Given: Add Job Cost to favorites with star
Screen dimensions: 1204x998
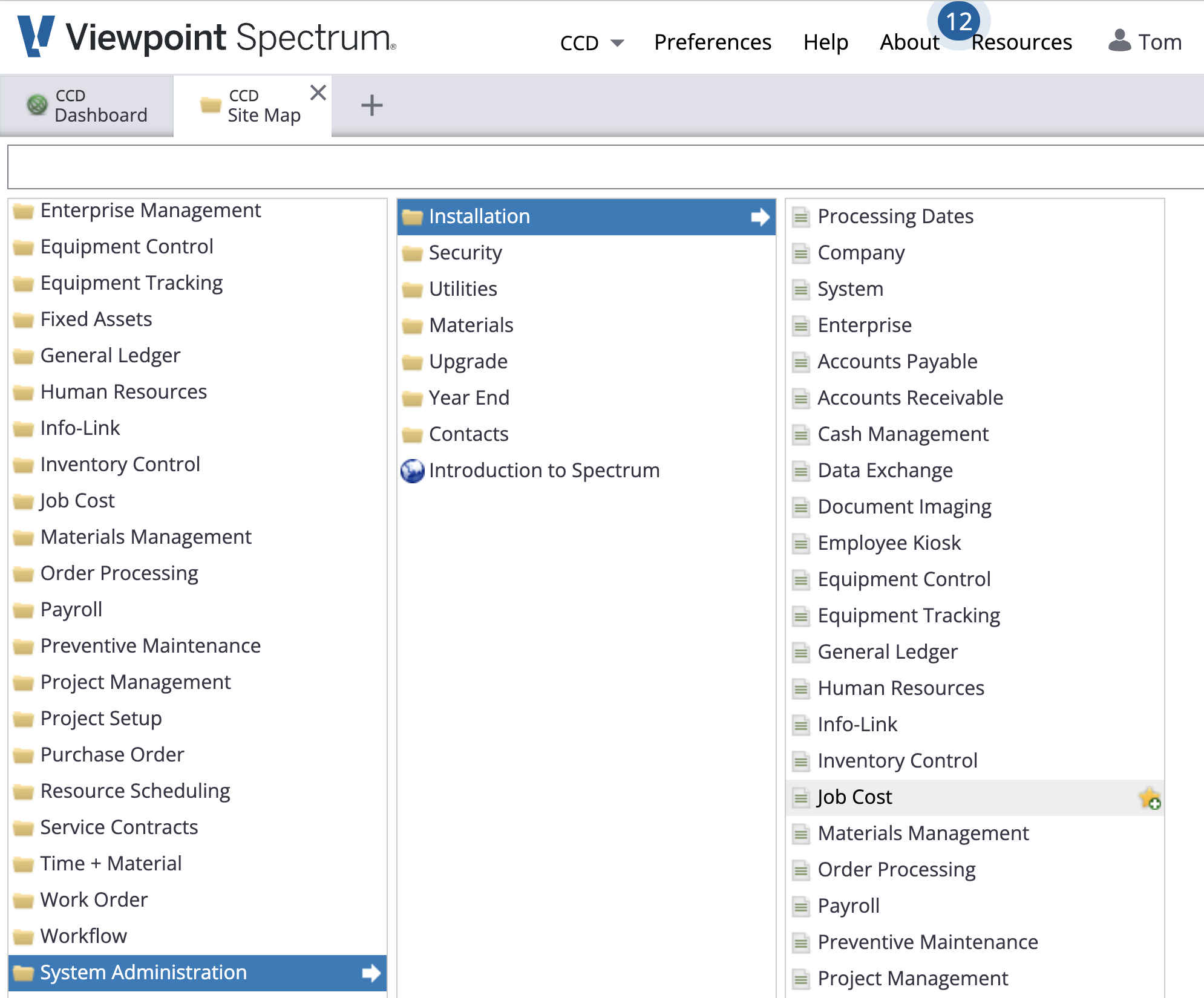Looking at the screenshot, I should coord(1150,798).
